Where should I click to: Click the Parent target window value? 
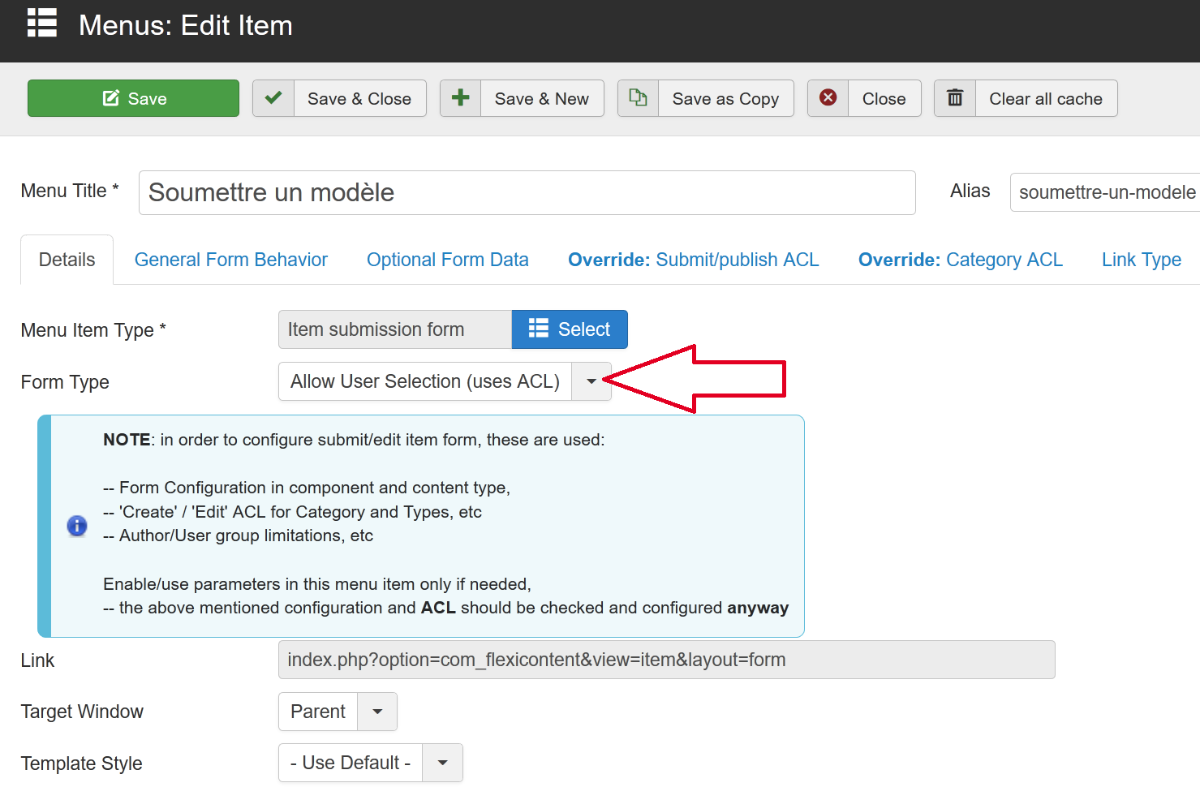pyautogui.click(x=318, y=712)
